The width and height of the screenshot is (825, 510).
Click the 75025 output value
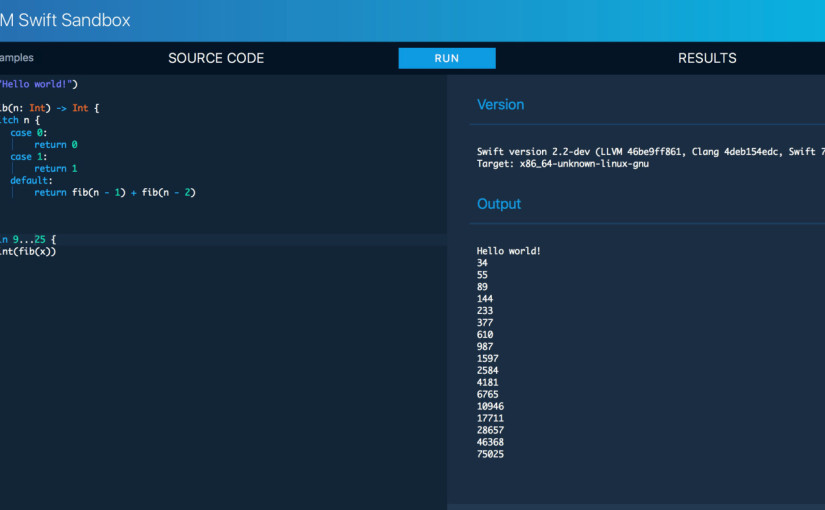coord(491,454)
